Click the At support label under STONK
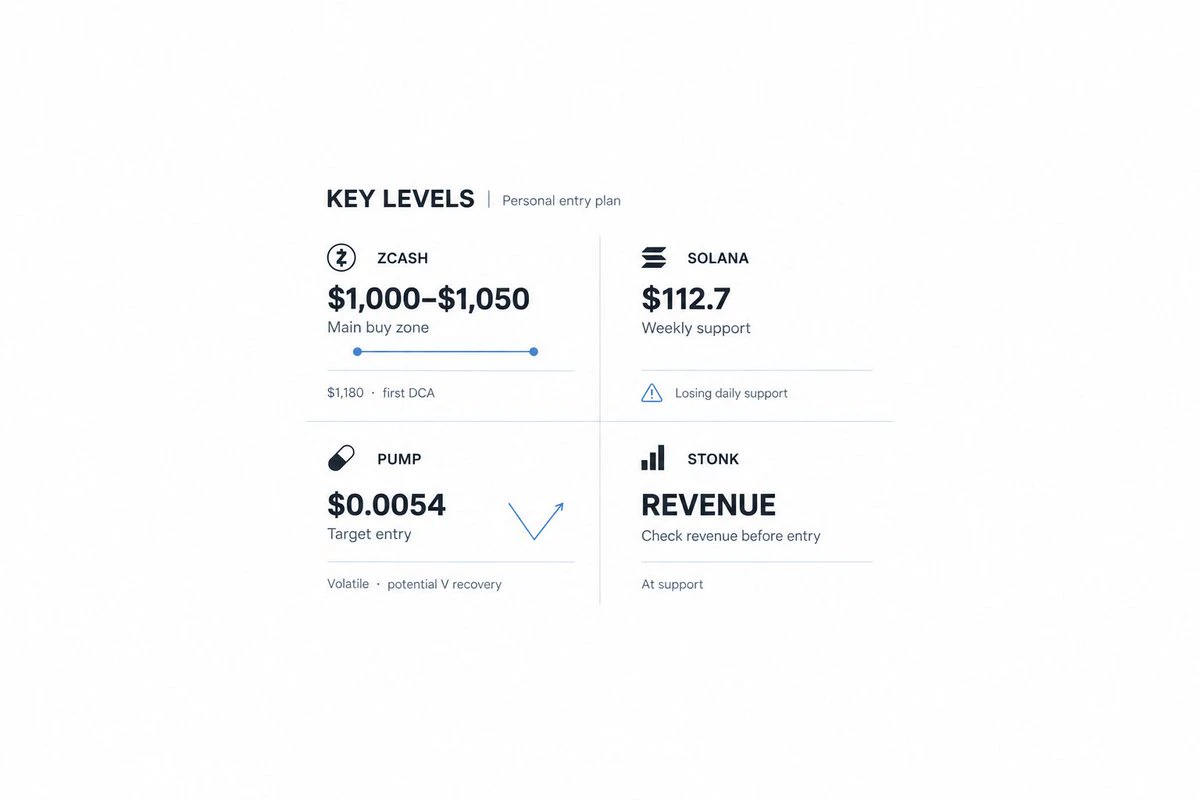The image size is (1200, 800). (x=672, y=584)
